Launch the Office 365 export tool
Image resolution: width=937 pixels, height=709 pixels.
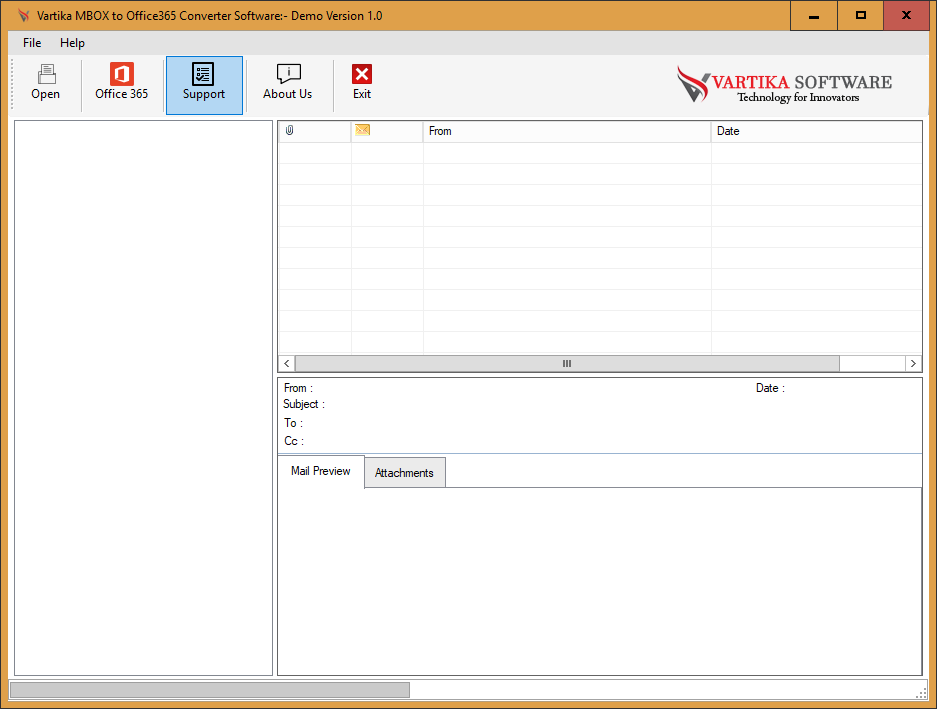point(121,84)
